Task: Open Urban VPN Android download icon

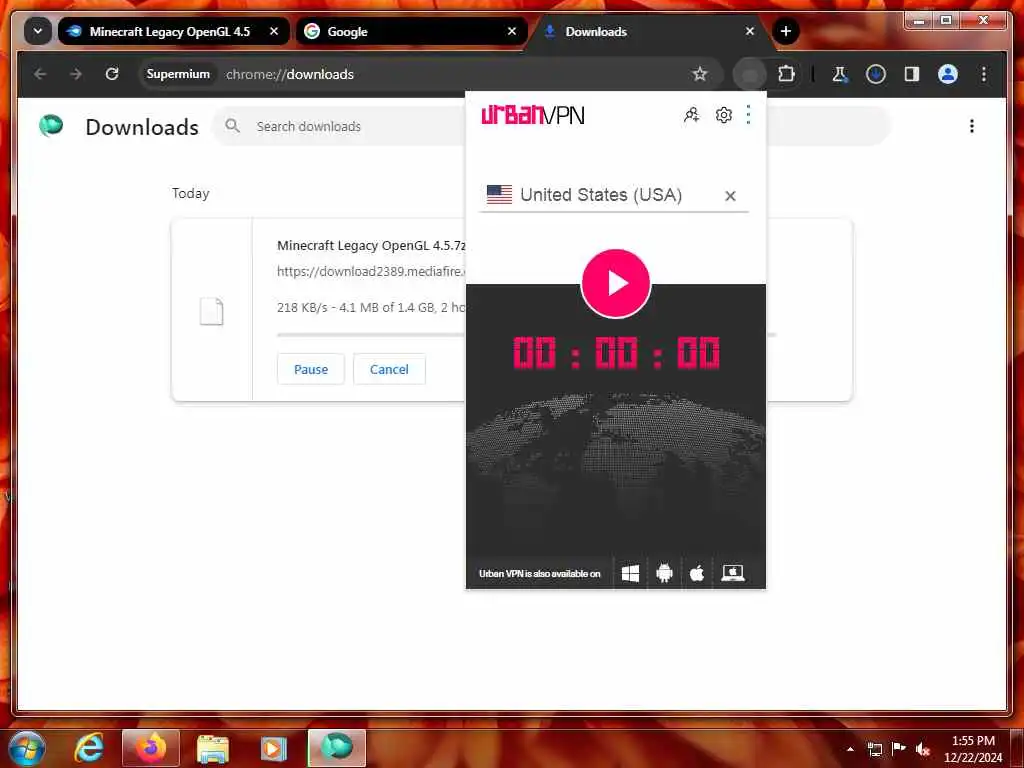Action: click(x=664, y=573)
